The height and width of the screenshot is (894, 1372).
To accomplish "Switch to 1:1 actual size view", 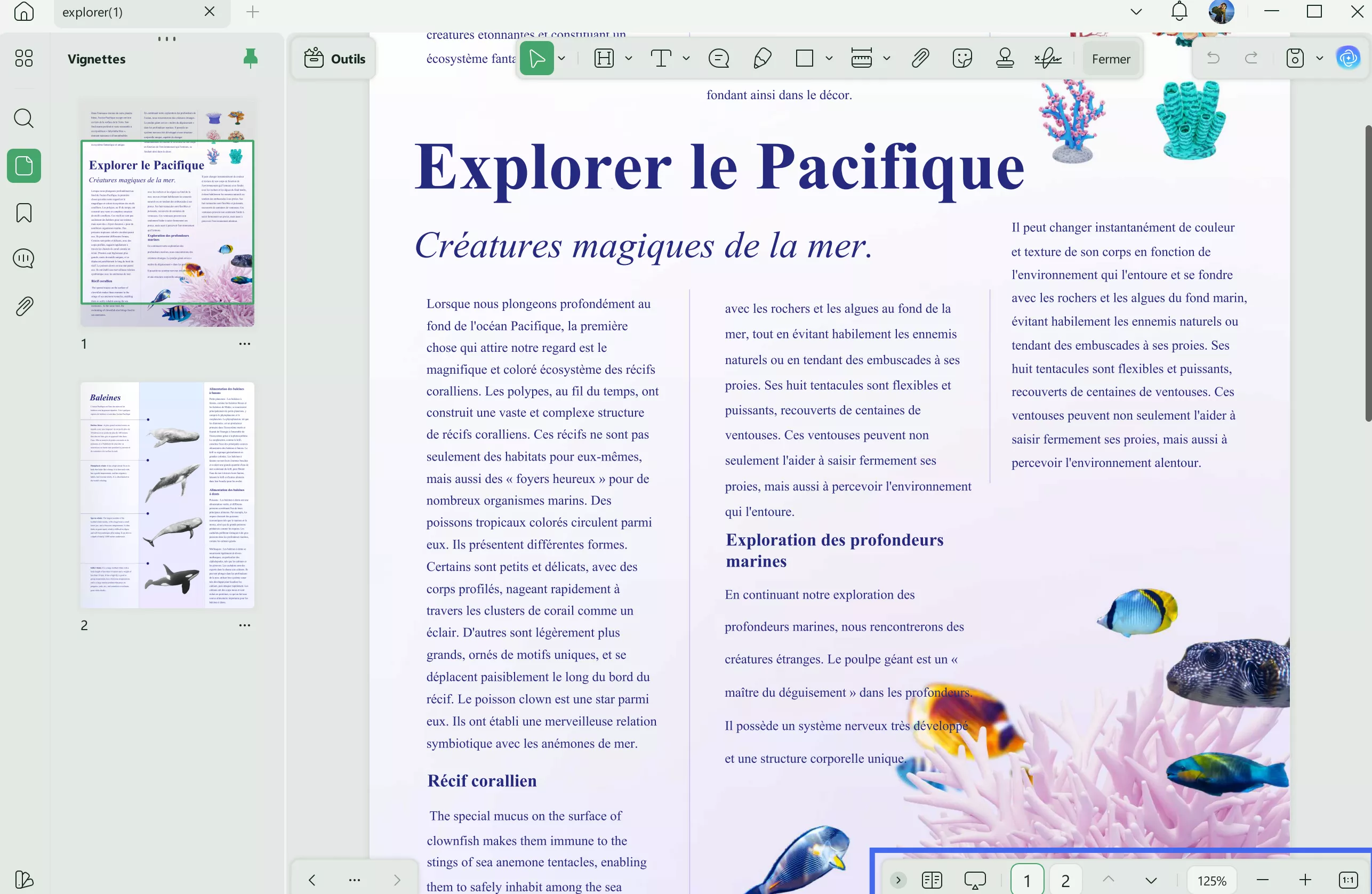I will click(1348, 880).
